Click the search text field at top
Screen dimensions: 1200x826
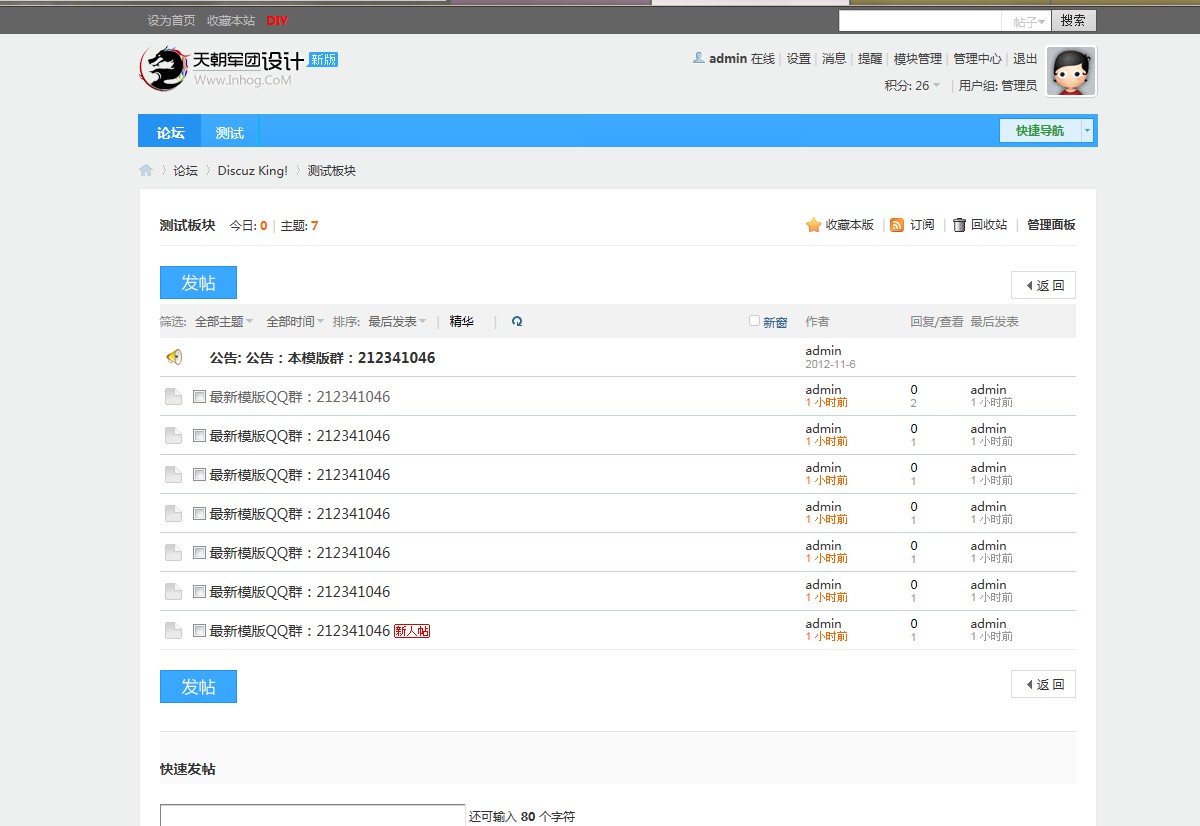919,21
